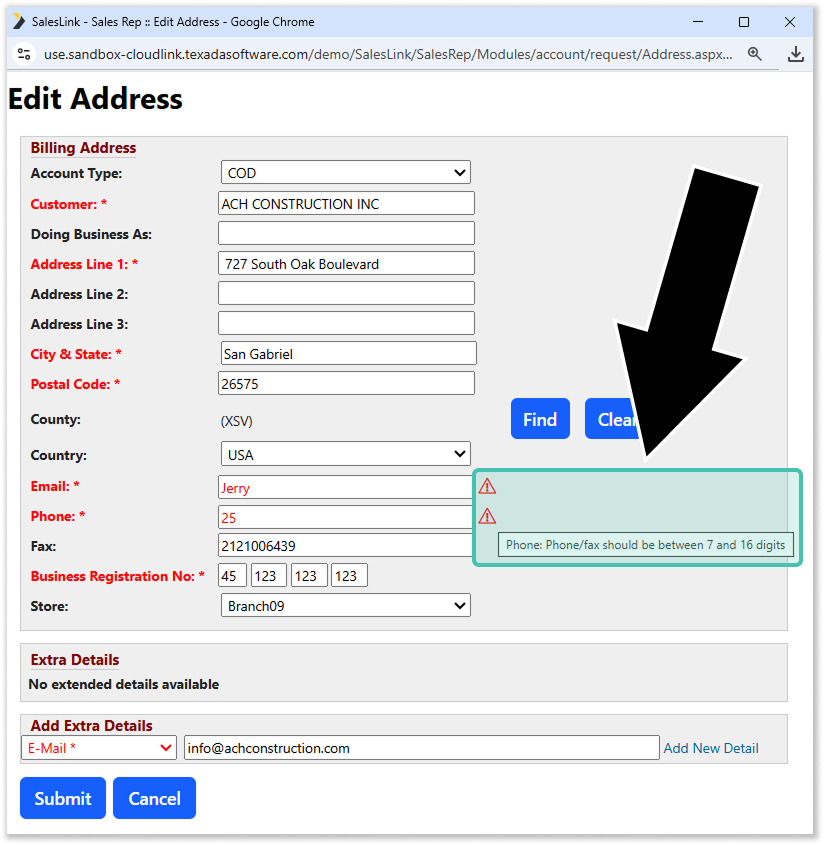Viewport: 824px width, 845px height.
Task: Select the Address Line 1 input
Action: coord(346,264)
